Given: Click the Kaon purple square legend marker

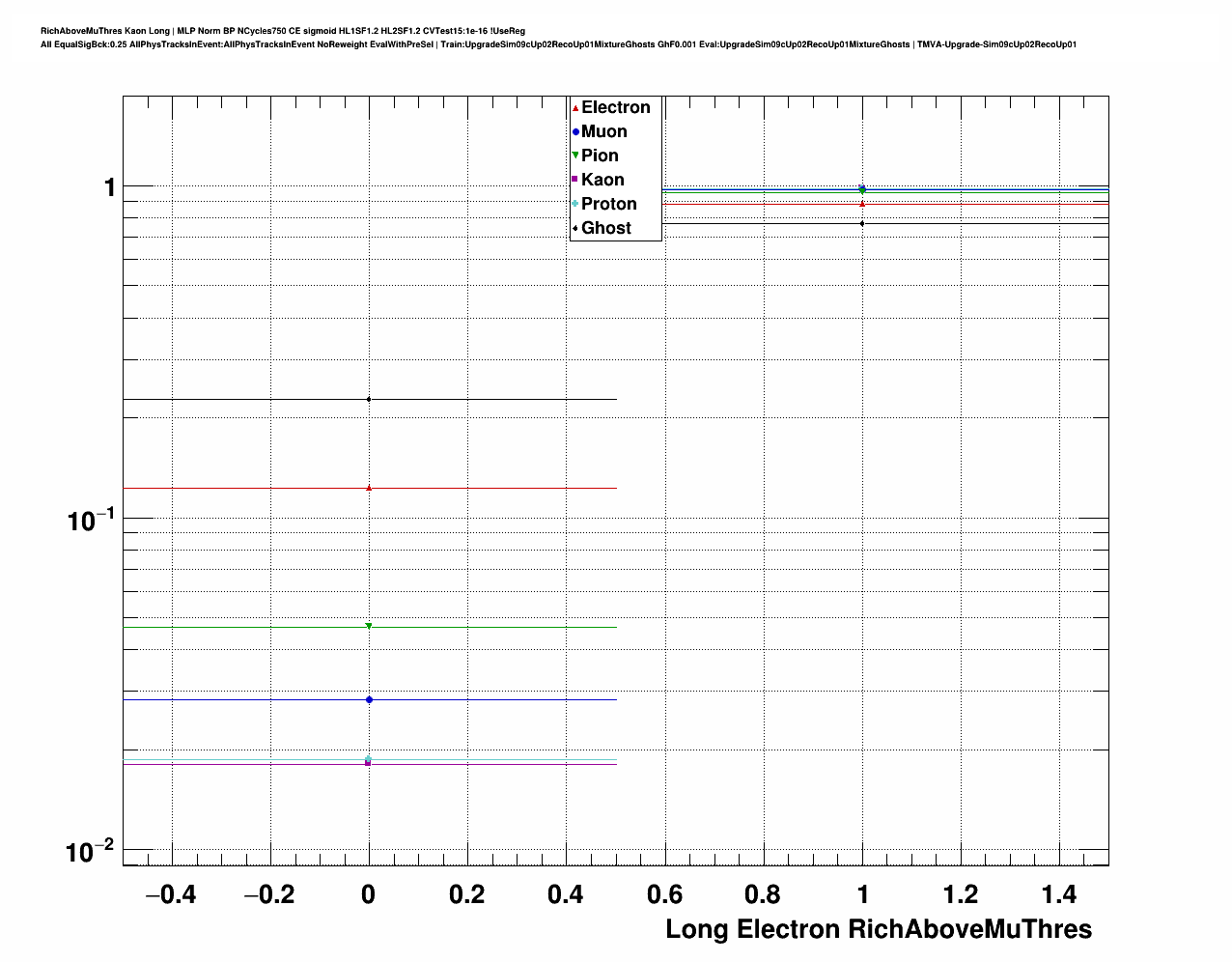Looking at the screenshot, I should point(575,180).
